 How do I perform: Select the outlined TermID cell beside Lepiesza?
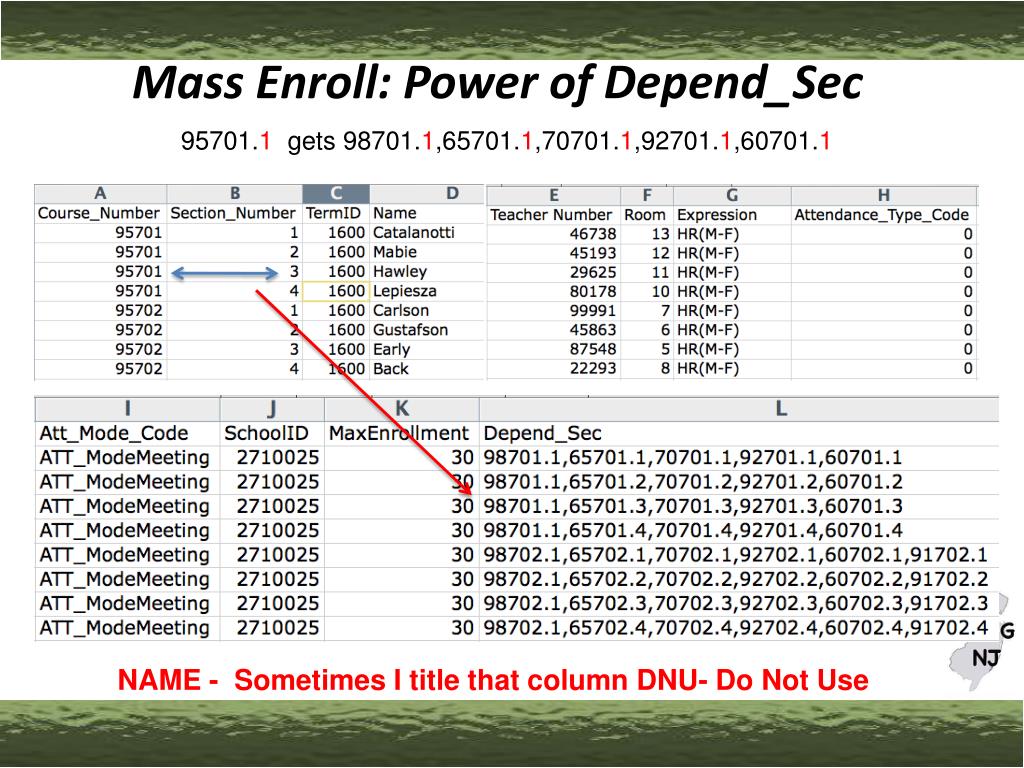(x=336, y=291)
